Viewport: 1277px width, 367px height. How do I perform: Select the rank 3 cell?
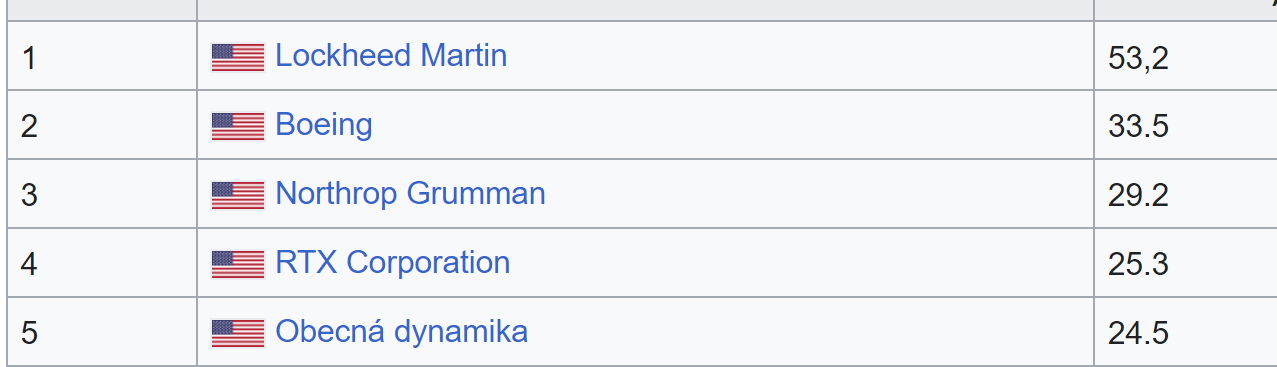102,194
